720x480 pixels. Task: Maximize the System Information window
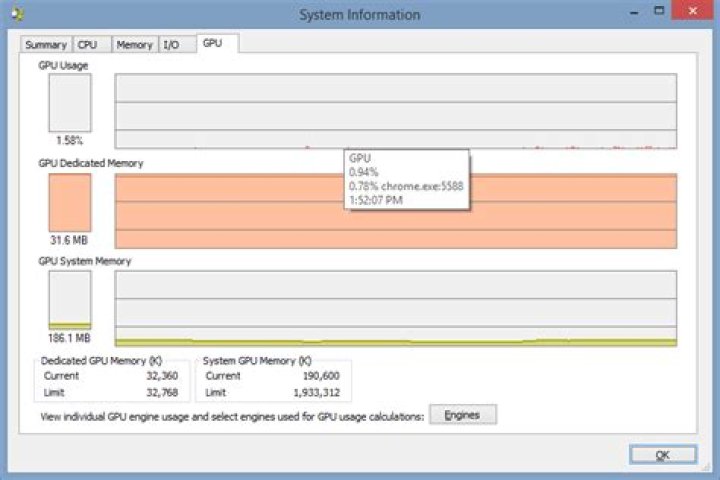coord(659,11)
